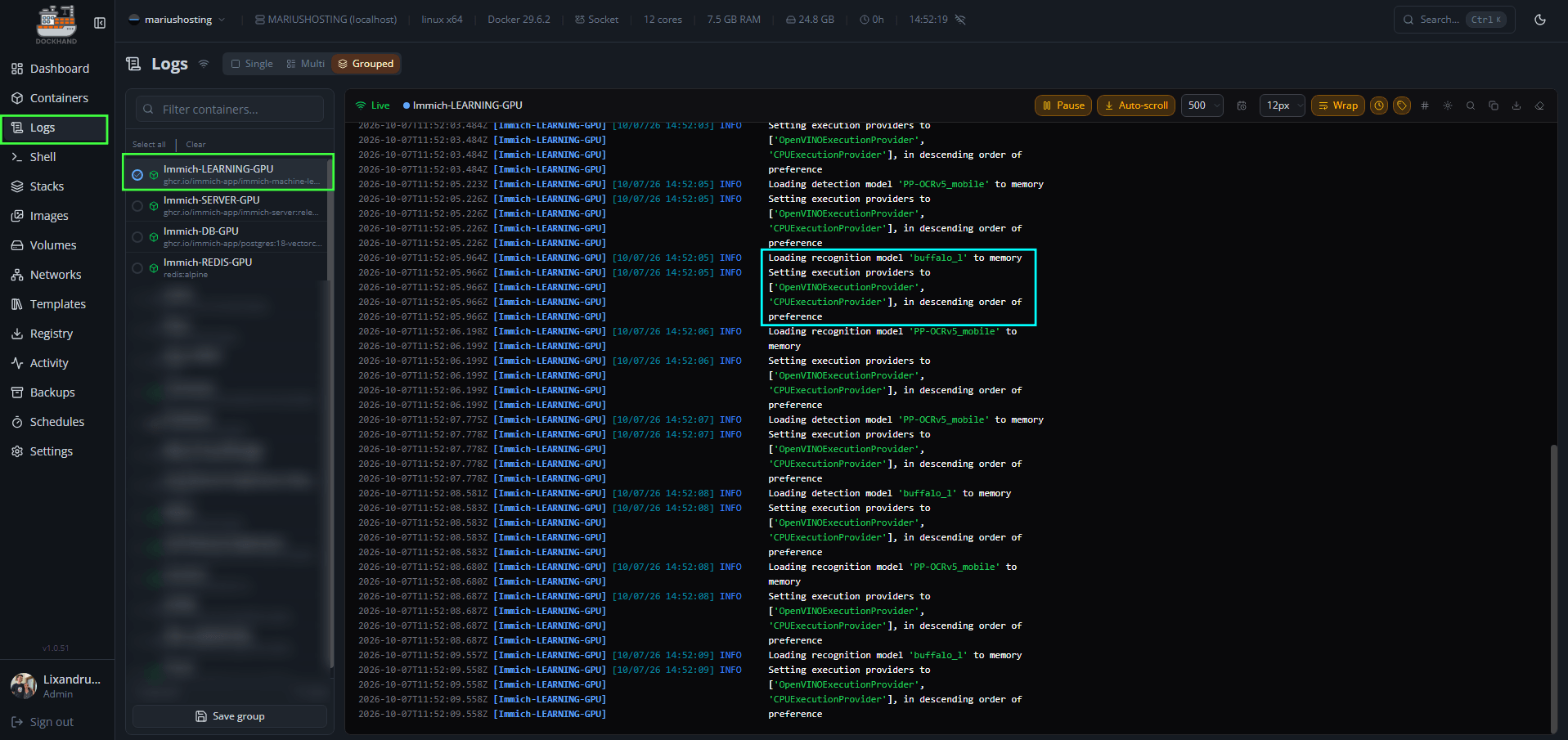The image size is (1568, 740).
Task: Click the Filter containers input field
Action: pos(230,110)
